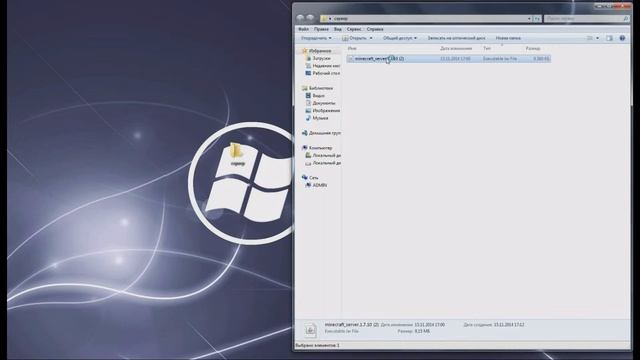Screen dimensions: 640x360
Task: Expand the Упорядочить dropdown
Action: [x=316, y=38]
